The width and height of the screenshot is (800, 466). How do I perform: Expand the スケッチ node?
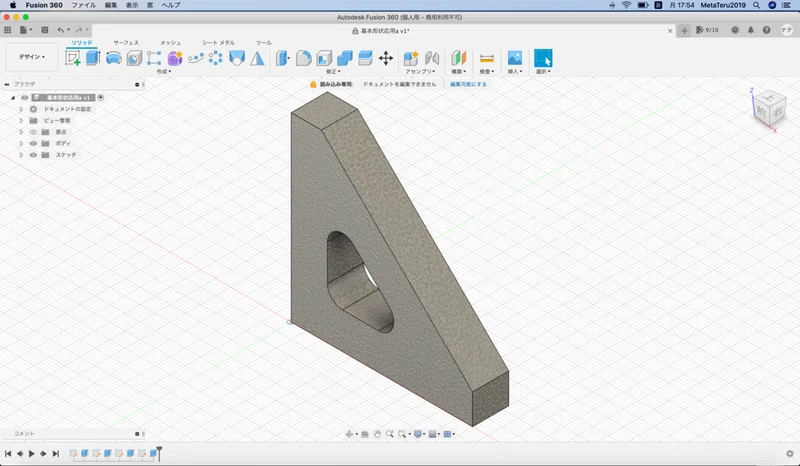(21, 155)
